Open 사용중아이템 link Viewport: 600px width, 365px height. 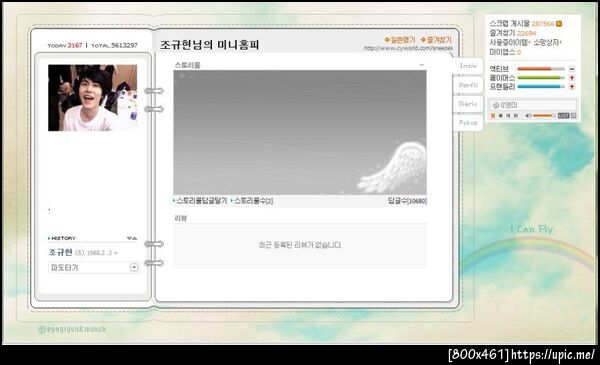click(509, 42)
